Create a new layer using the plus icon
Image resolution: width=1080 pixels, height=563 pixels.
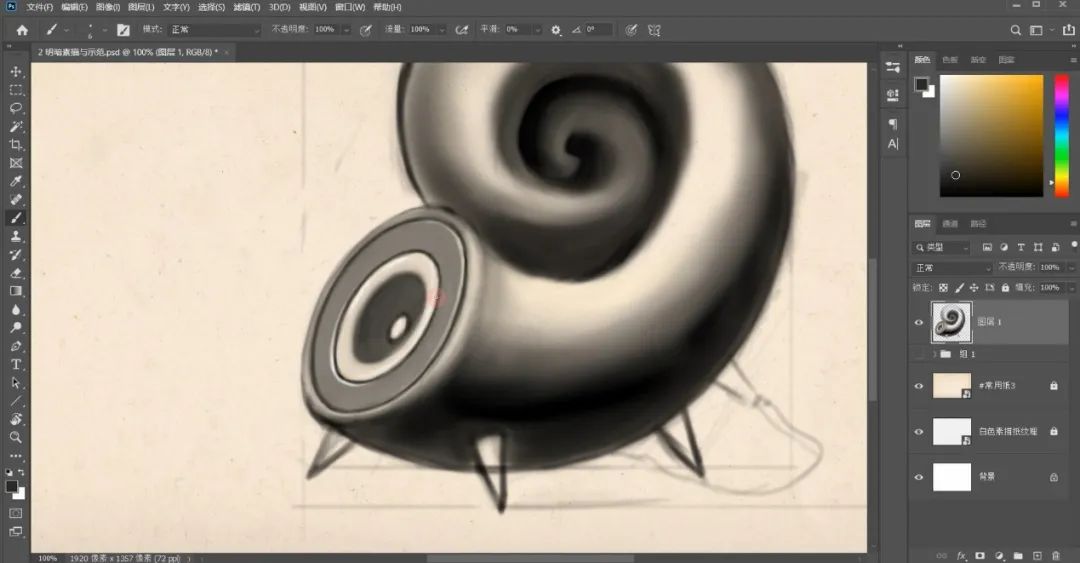(x=1037, y=555)
